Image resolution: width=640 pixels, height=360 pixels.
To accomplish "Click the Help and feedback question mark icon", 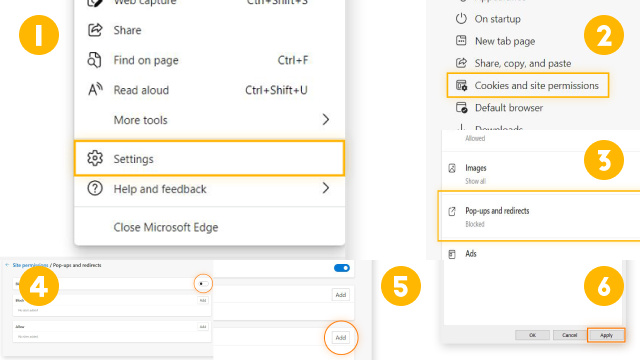I will click(95, 189).
